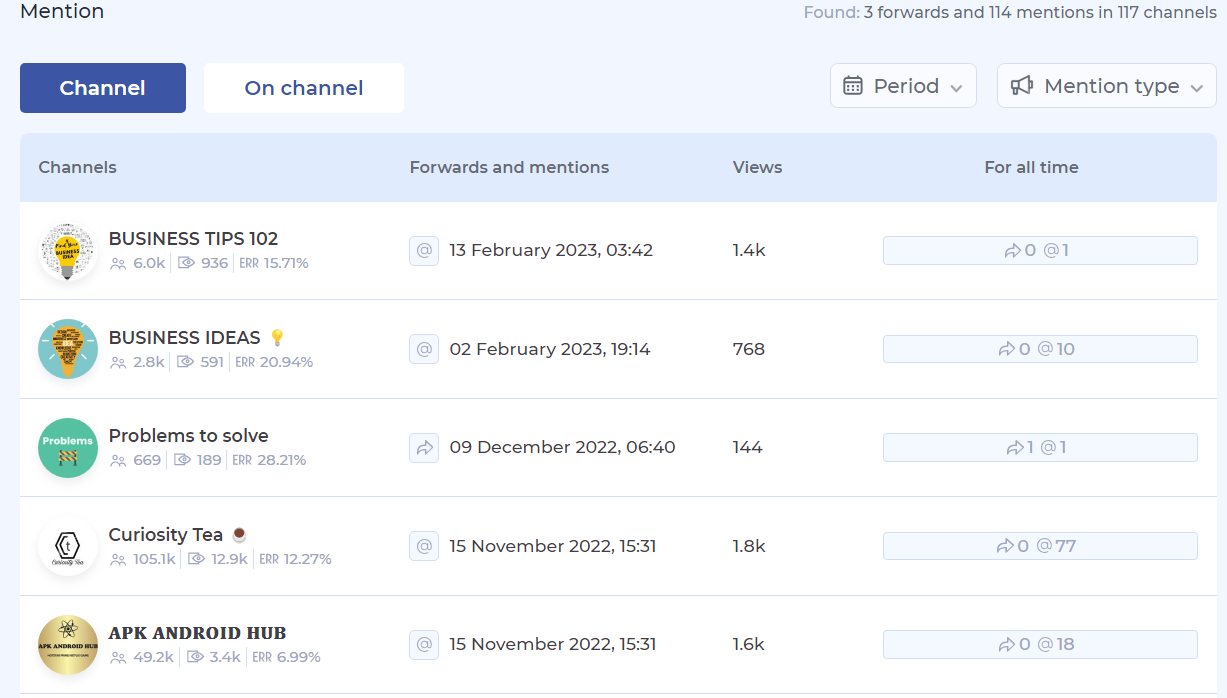Click the 1.6k views value
1227x698 pixels.
pos(749,644)
